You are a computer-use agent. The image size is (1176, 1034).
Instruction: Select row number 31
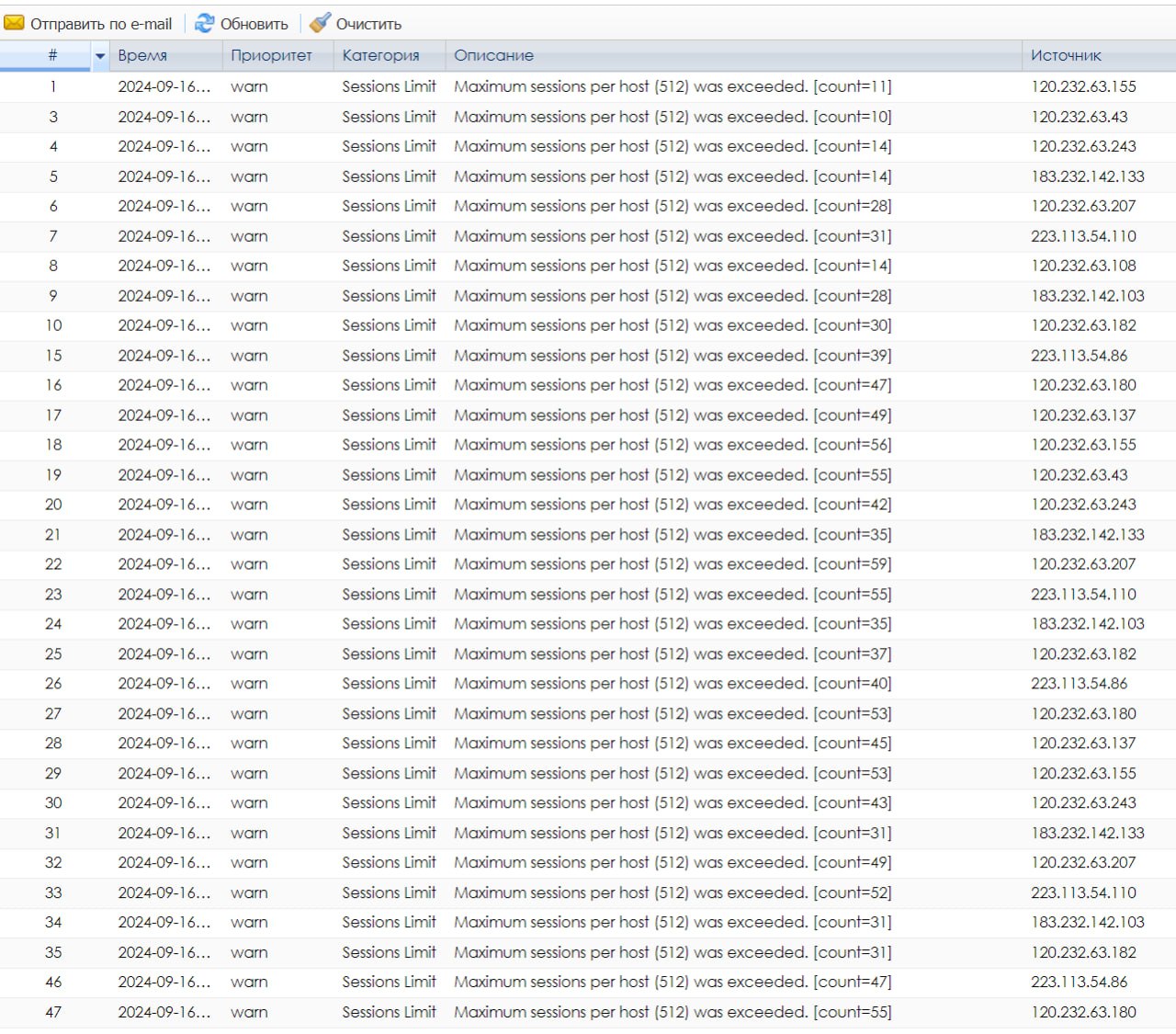[53, 834]
